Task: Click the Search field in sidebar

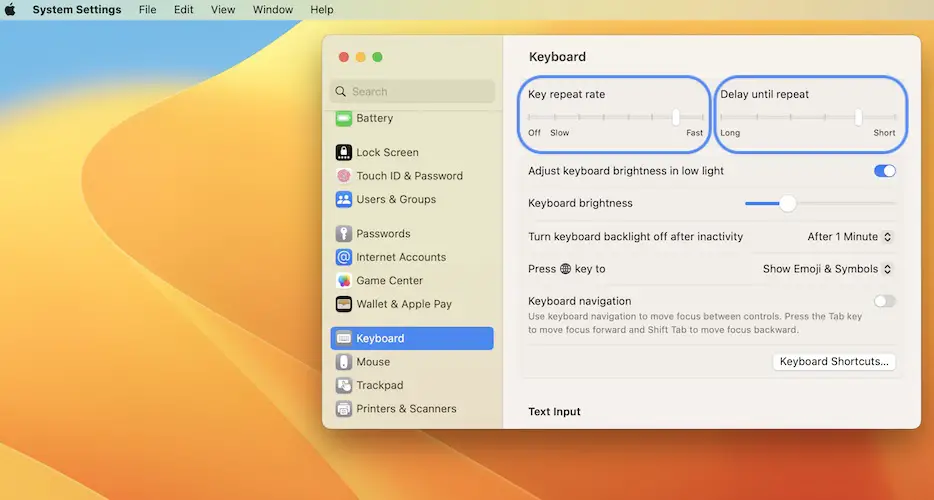Action: [412, 91]
